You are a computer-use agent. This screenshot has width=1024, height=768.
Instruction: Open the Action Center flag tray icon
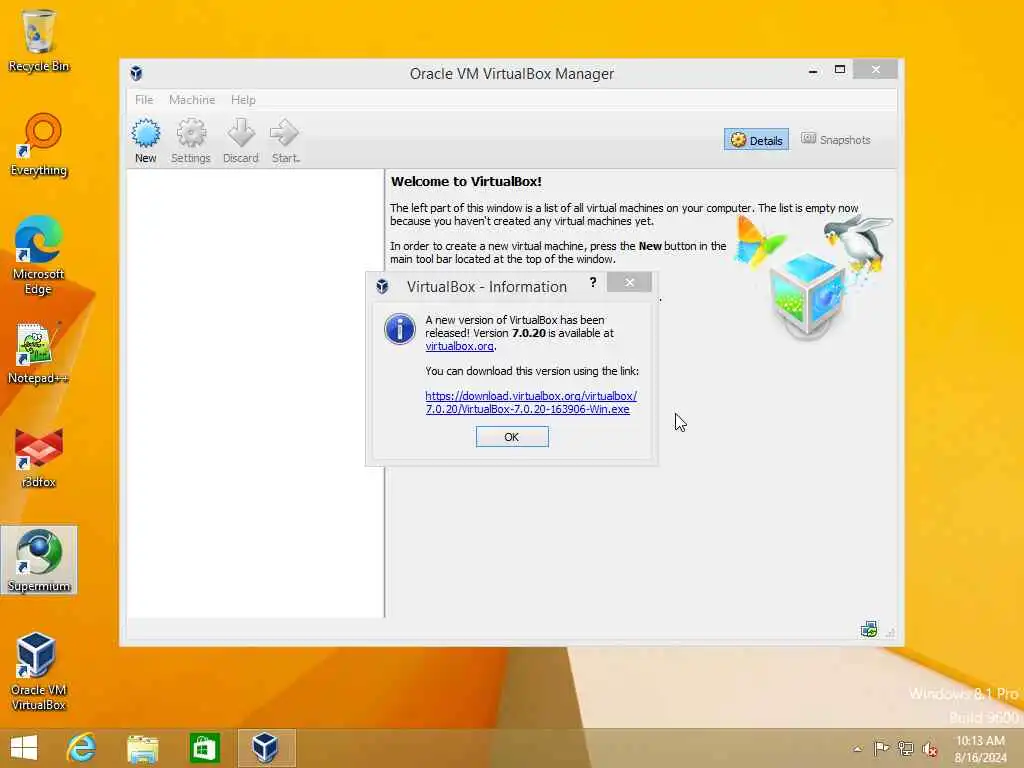pyautogui.click(x=881, y=748)
